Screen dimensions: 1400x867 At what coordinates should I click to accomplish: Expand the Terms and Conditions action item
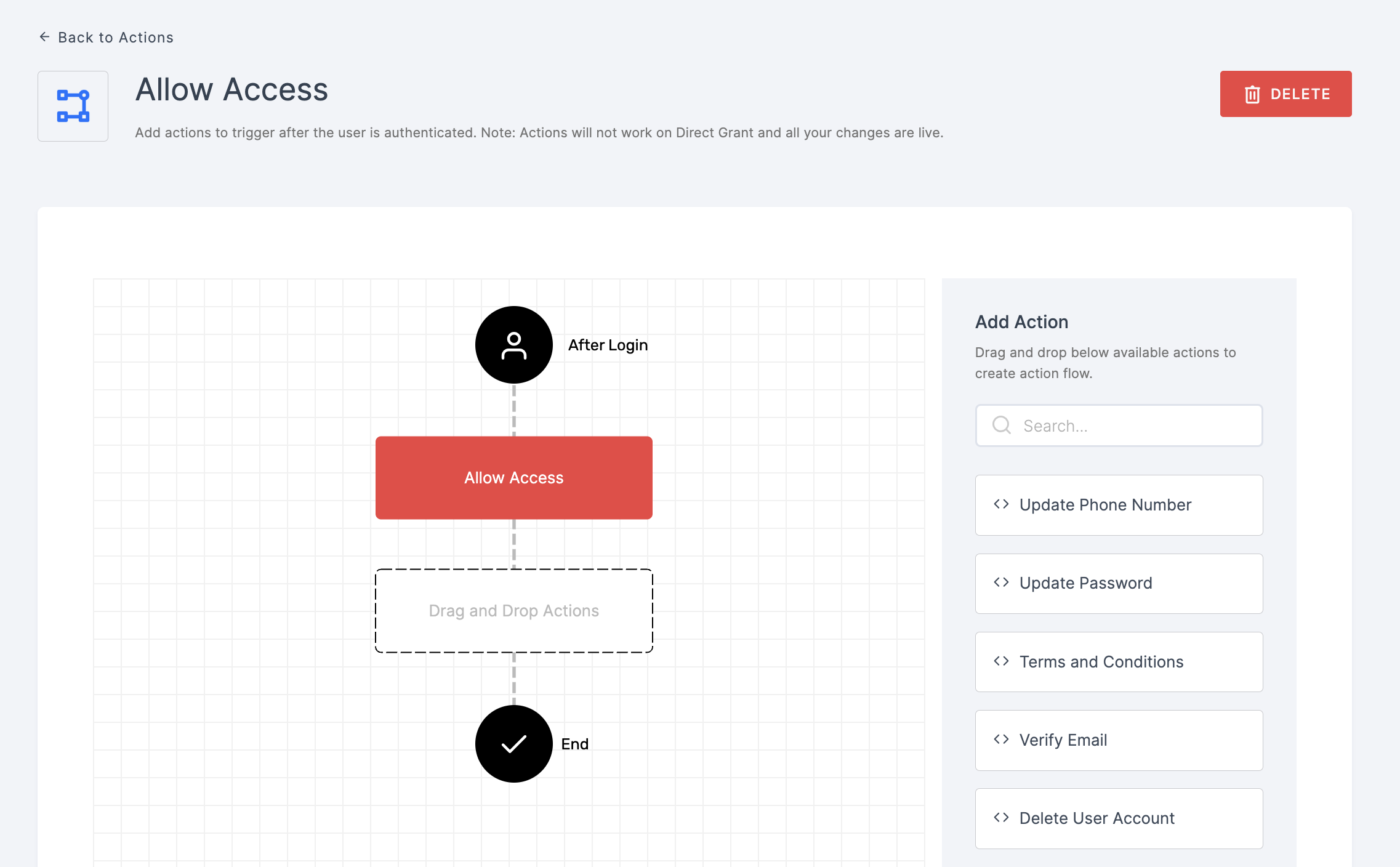coord(1119,661)
